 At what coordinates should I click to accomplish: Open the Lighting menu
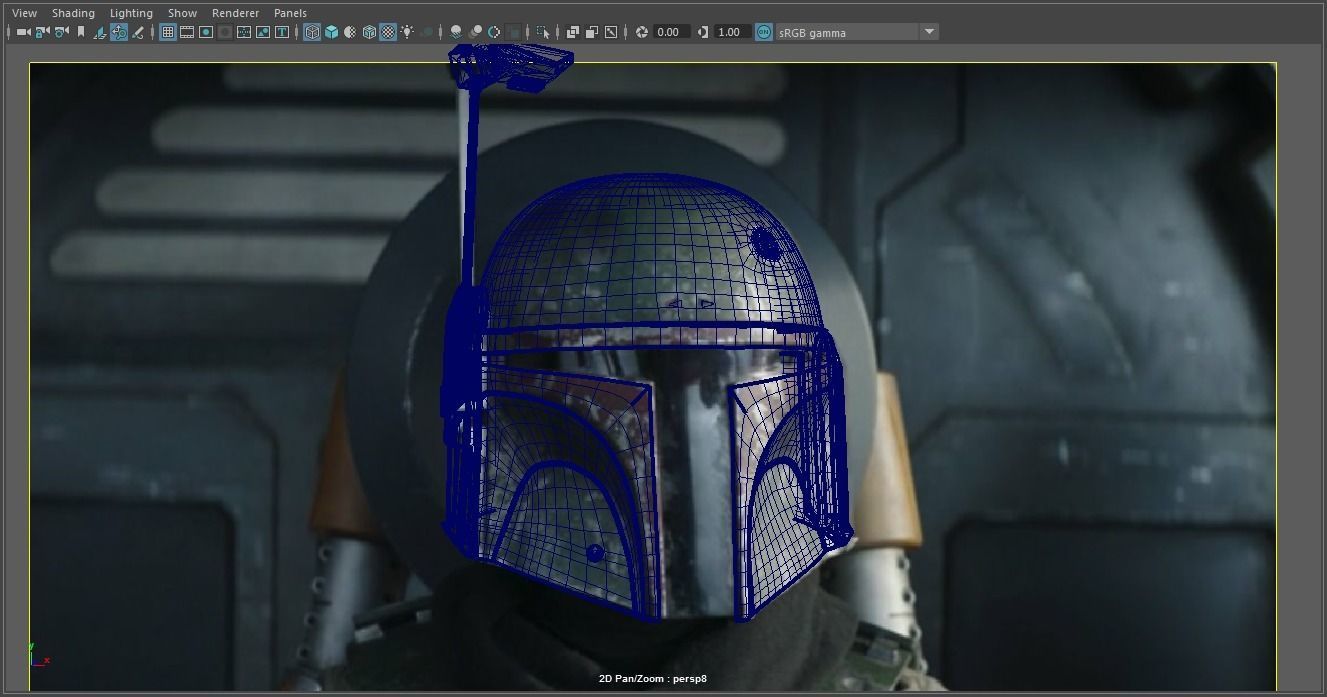131,13
